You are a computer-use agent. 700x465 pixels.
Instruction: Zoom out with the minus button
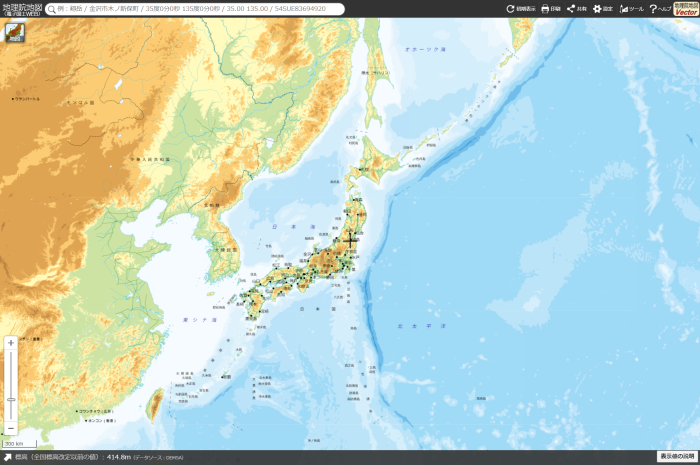[11, 428]
